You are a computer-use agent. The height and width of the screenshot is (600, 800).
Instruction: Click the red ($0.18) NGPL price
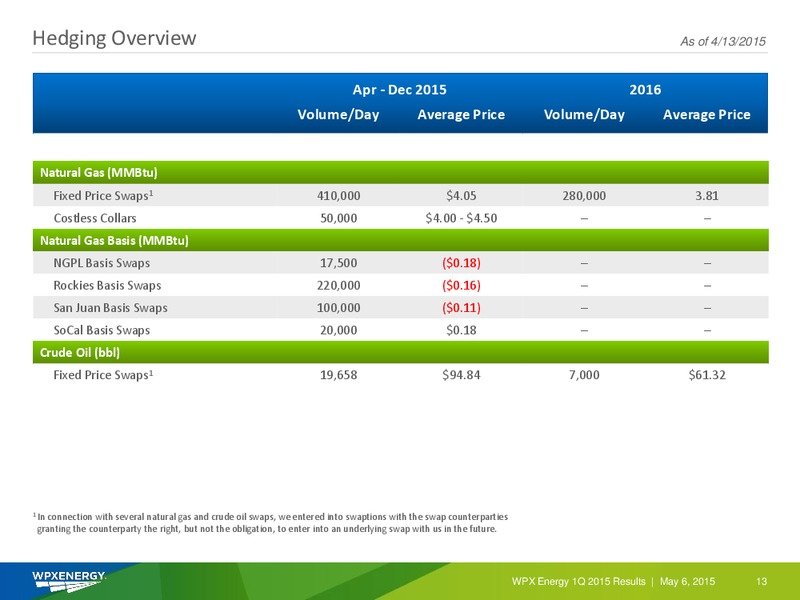pos(461,263)
